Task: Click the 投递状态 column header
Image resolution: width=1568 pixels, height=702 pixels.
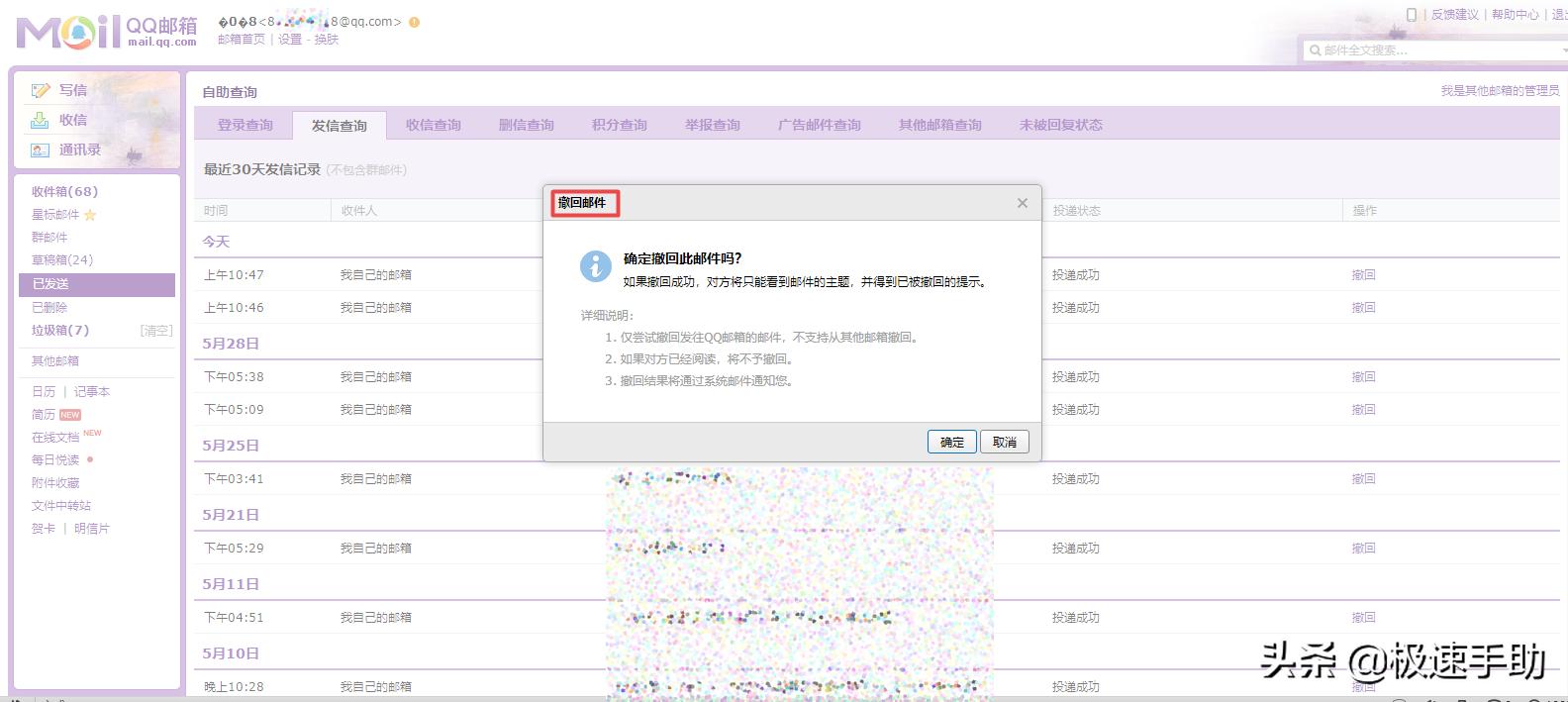Action: point(1077,211)
